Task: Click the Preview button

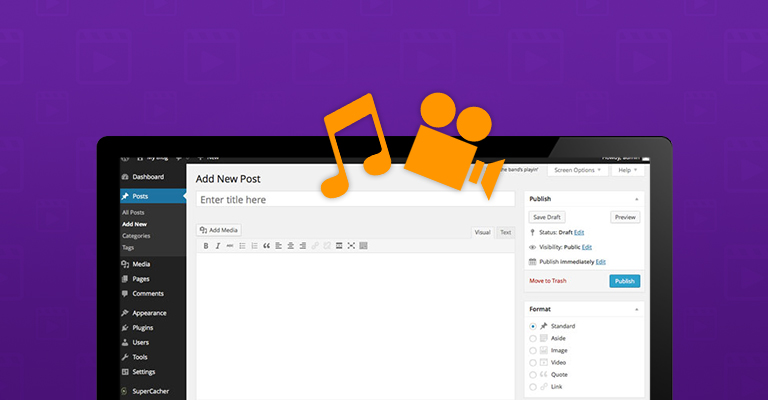Action: pos(625,217)
